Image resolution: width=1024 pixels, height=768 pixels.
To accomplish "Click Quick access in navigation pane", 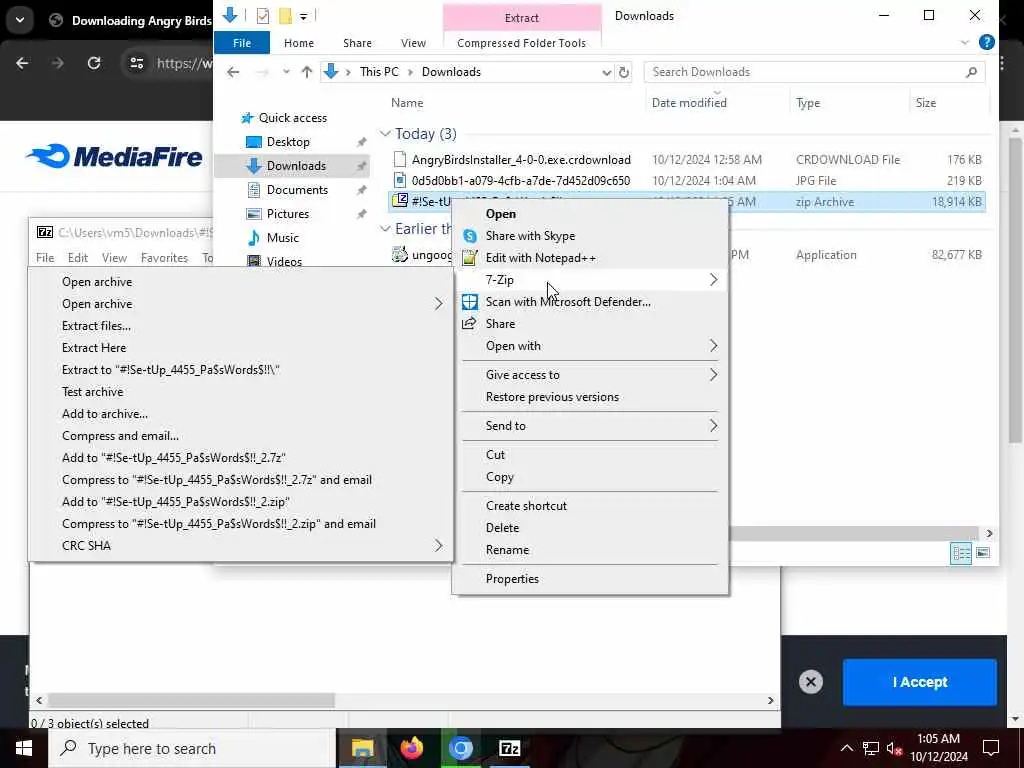I will click(293, 118).
